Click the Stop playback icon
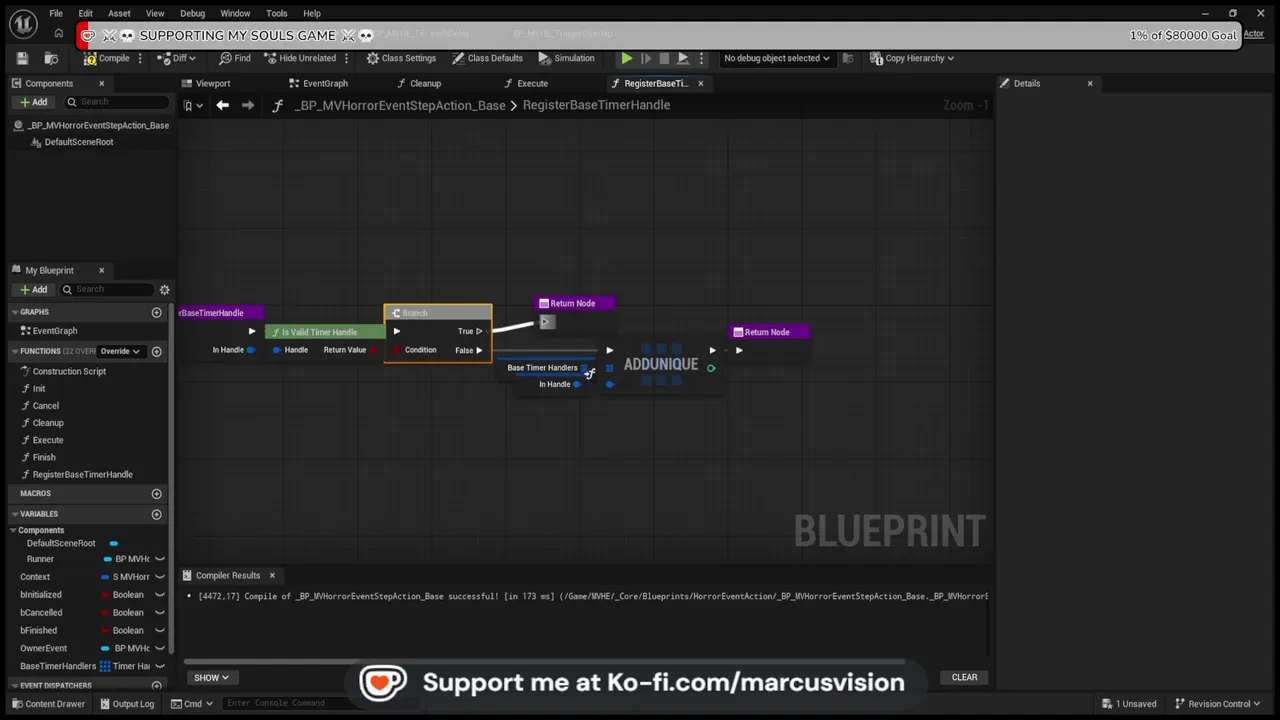Image resolution: width=1280 pixels, height=720 pixels. 664,58
